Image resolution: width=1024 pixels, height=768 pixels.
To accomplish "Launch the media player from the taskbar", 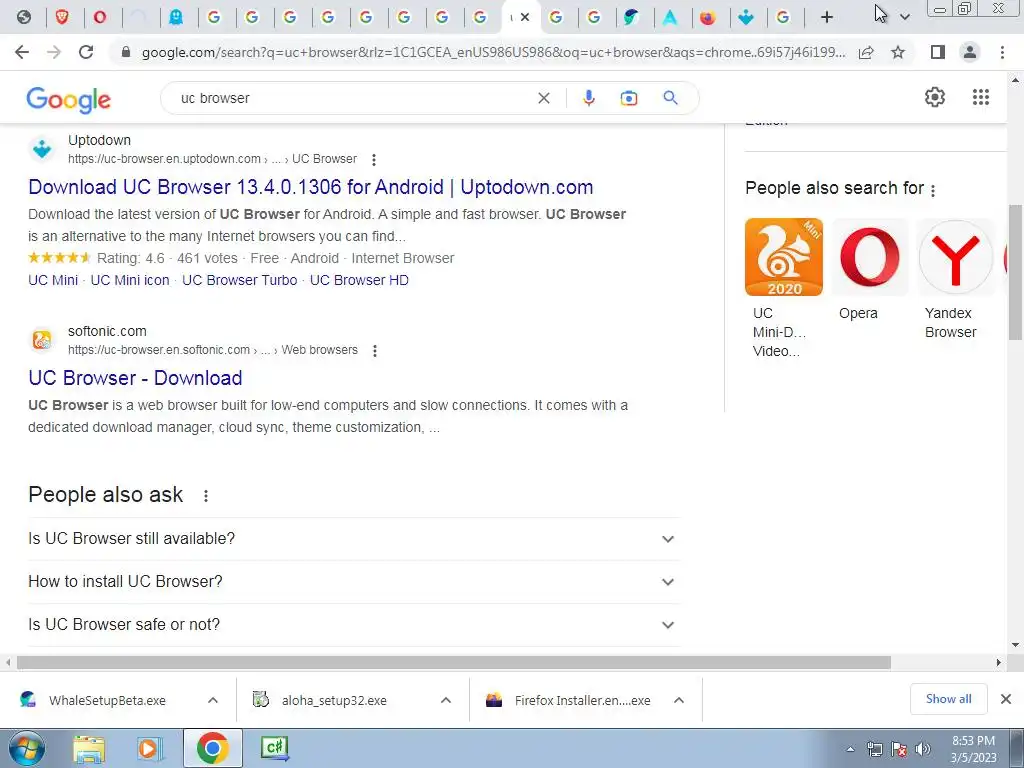I will coord(150,749).
